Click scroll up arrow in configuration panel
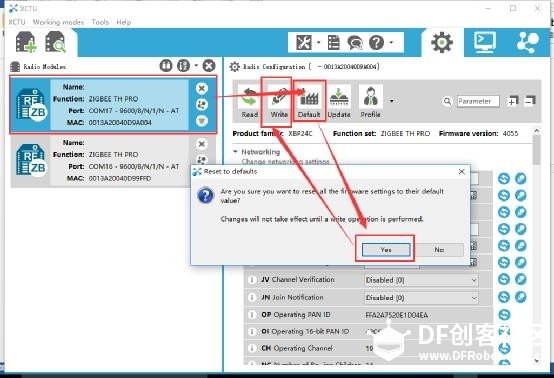 pos(537,131)
